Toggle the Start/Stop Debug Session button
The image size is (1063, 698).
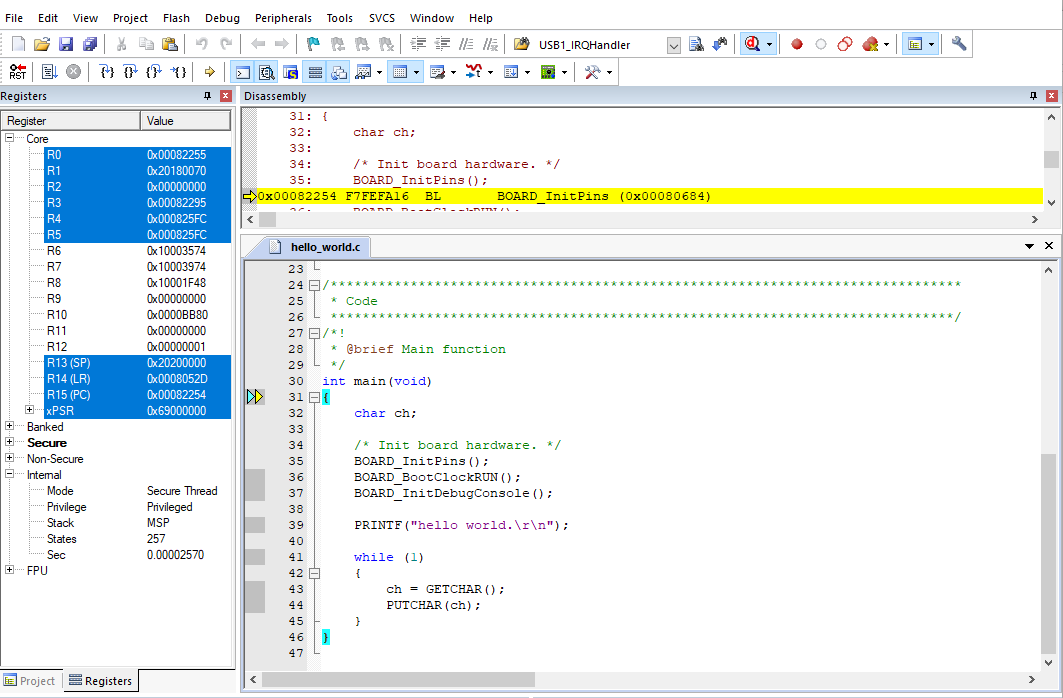pos(753,44)
